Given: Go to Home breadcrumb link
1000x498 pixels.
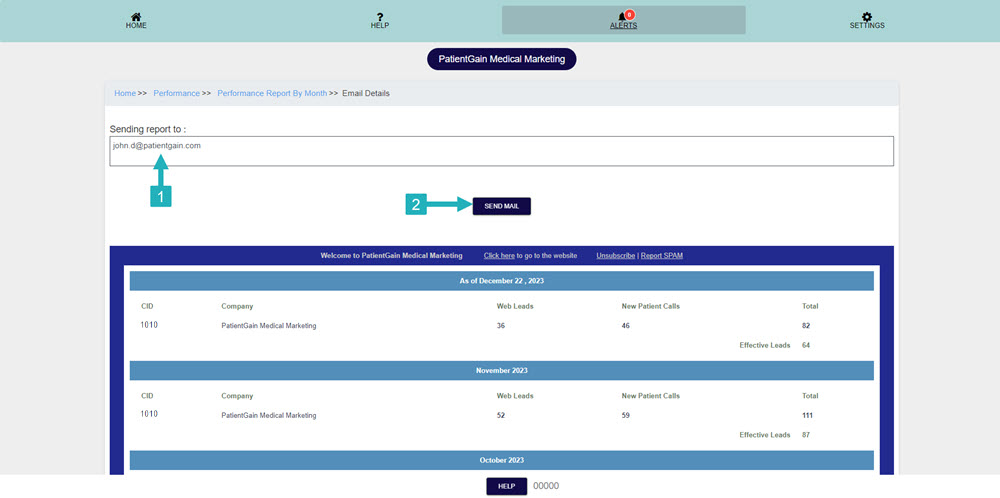Looking at the screenshot, I should [125, 93].
